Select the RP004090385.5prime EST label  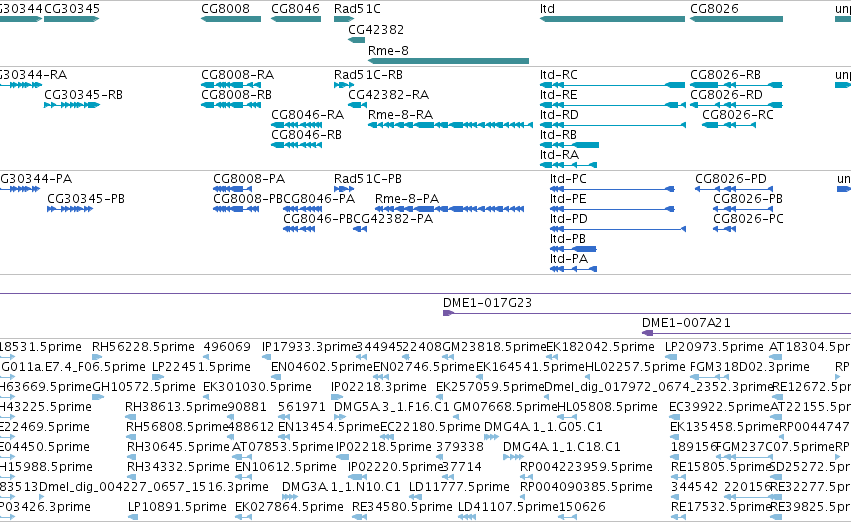click(586, 487)
